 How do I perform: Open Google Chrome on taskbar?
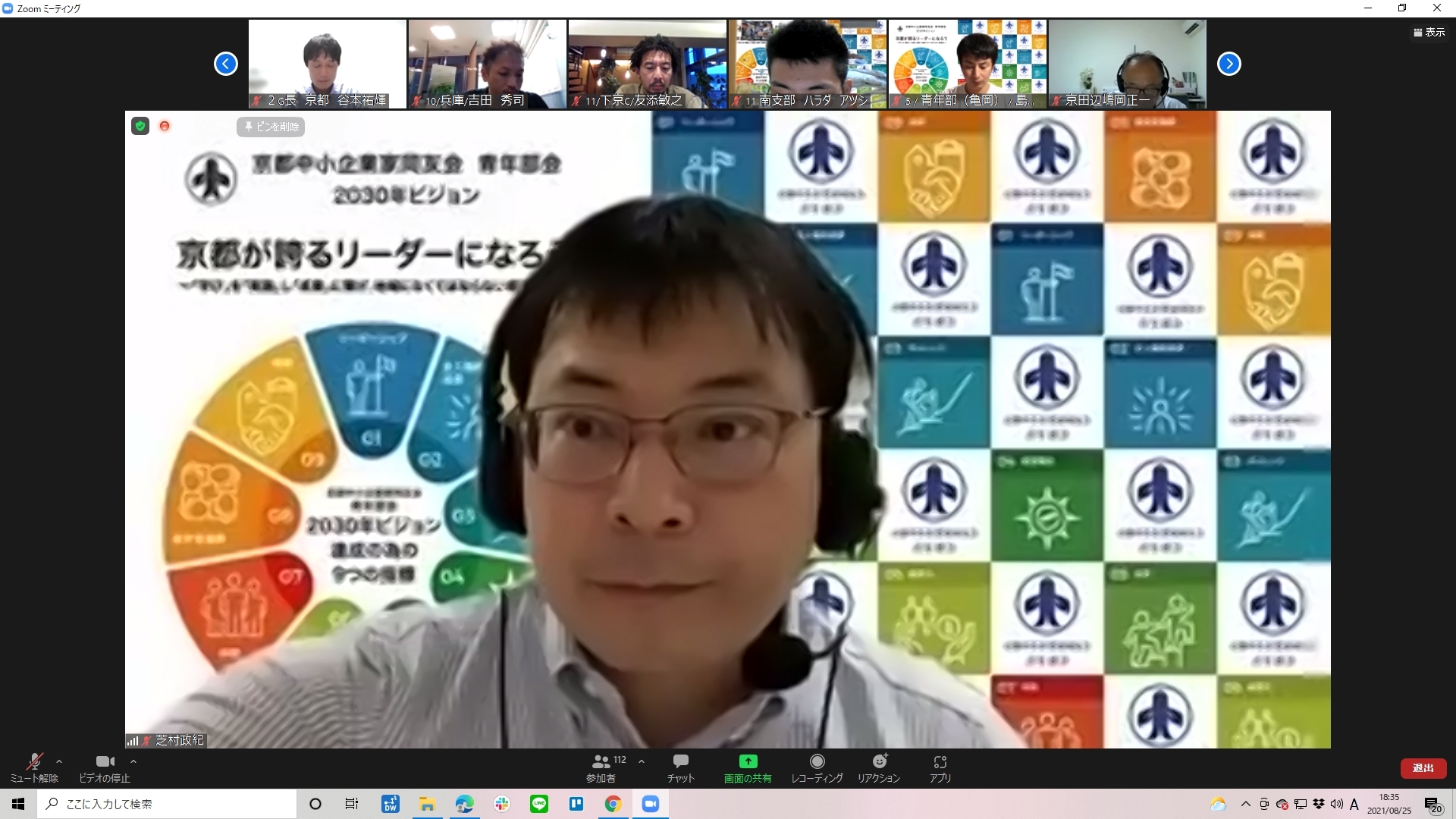613,804
